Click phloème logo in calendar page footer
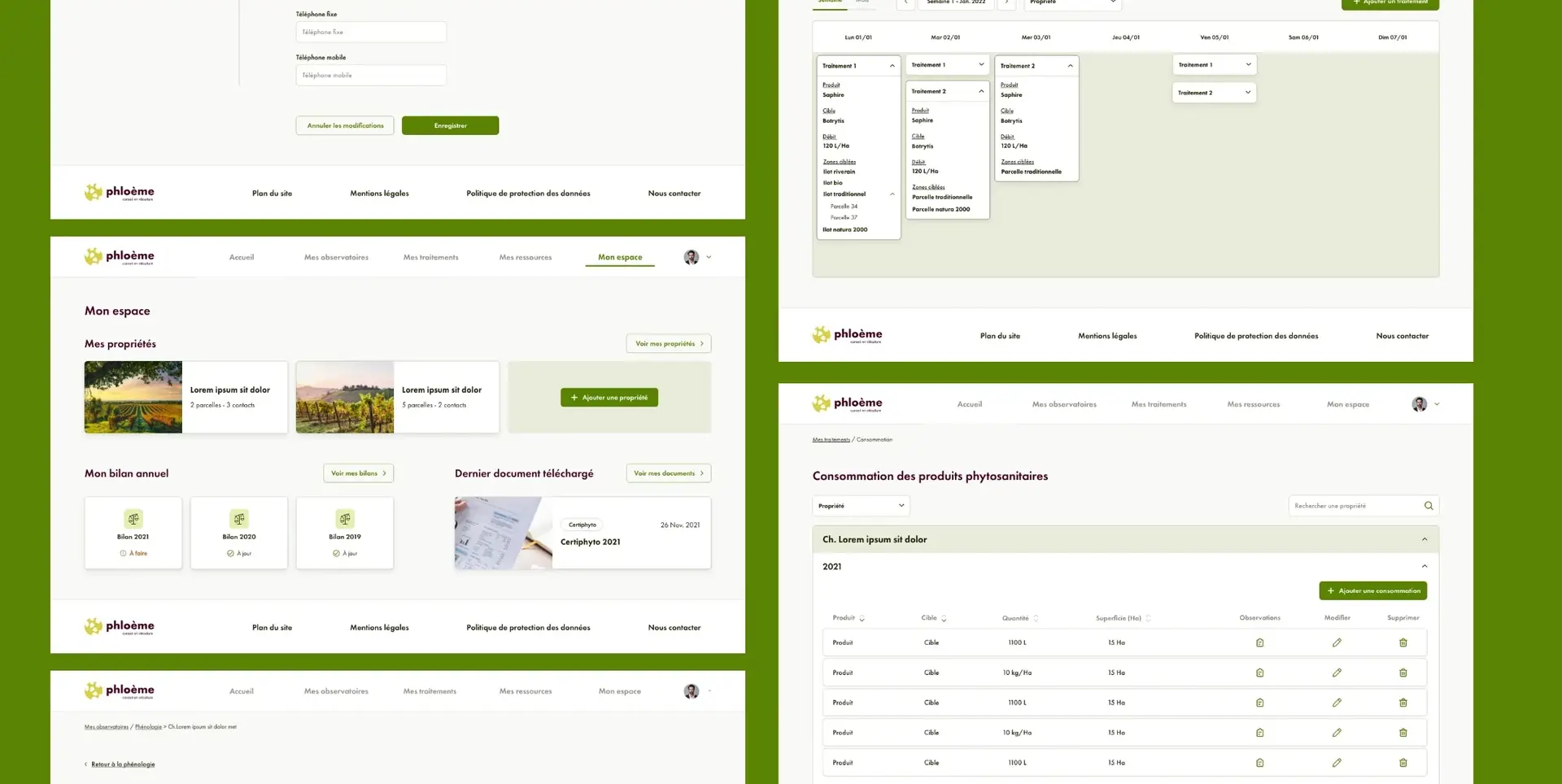 click(x=848, y=335)
